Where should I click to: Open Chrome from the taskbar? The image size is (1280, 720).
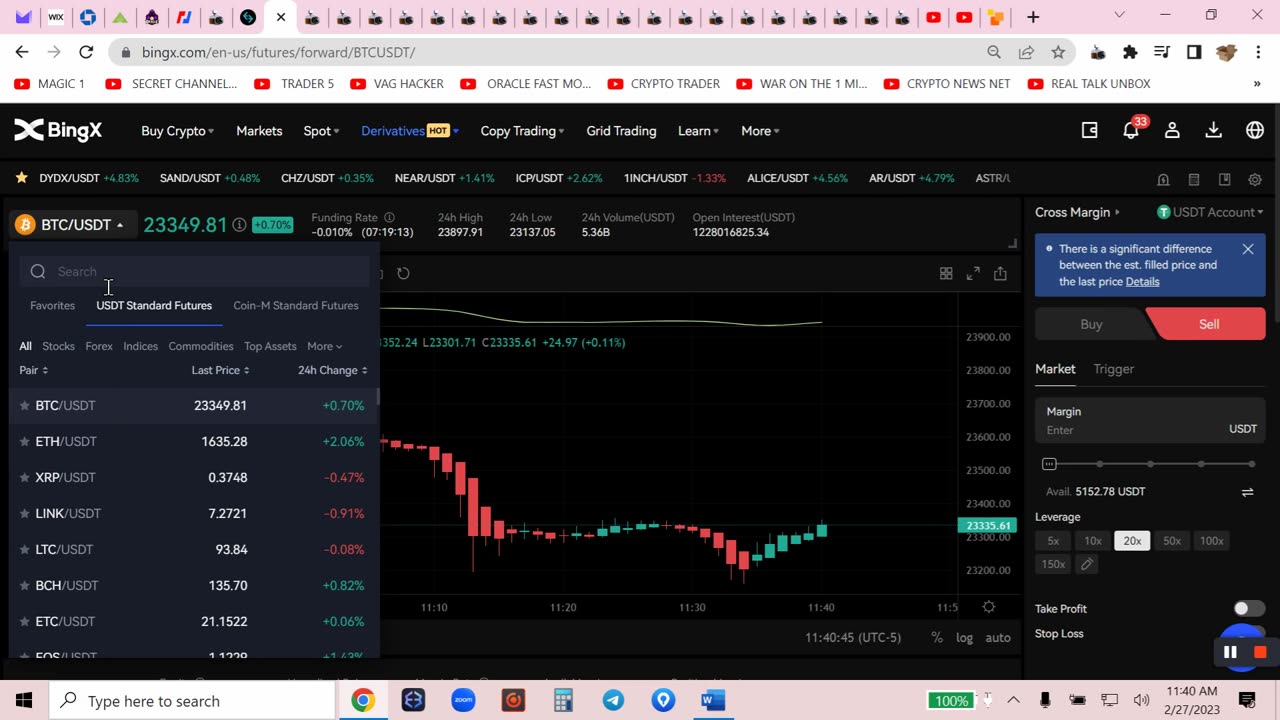pyautogui.click(x=363, y=701)
